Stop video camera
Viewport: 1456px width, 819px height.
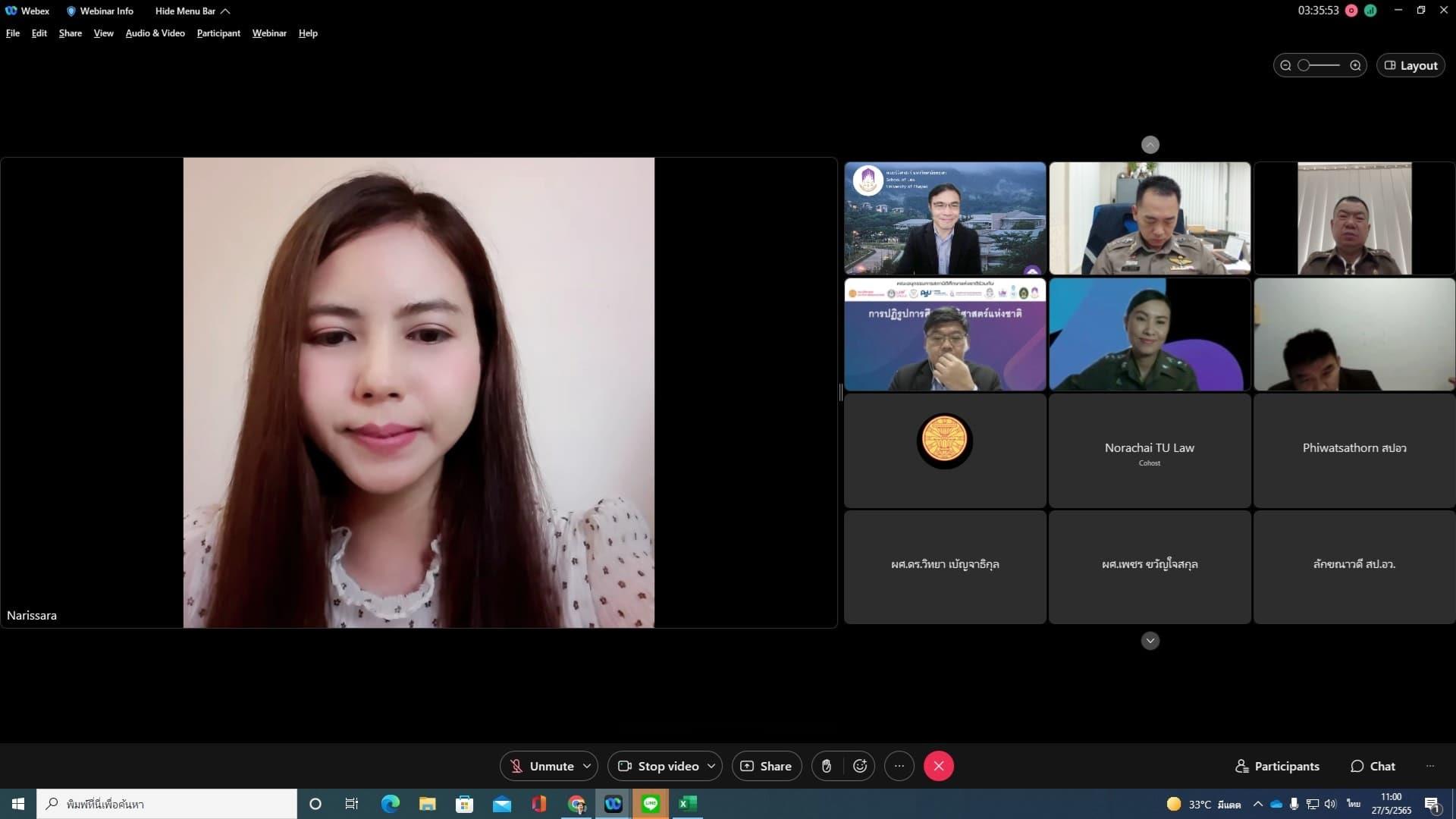pyautogui.click(x=658, y=766)
